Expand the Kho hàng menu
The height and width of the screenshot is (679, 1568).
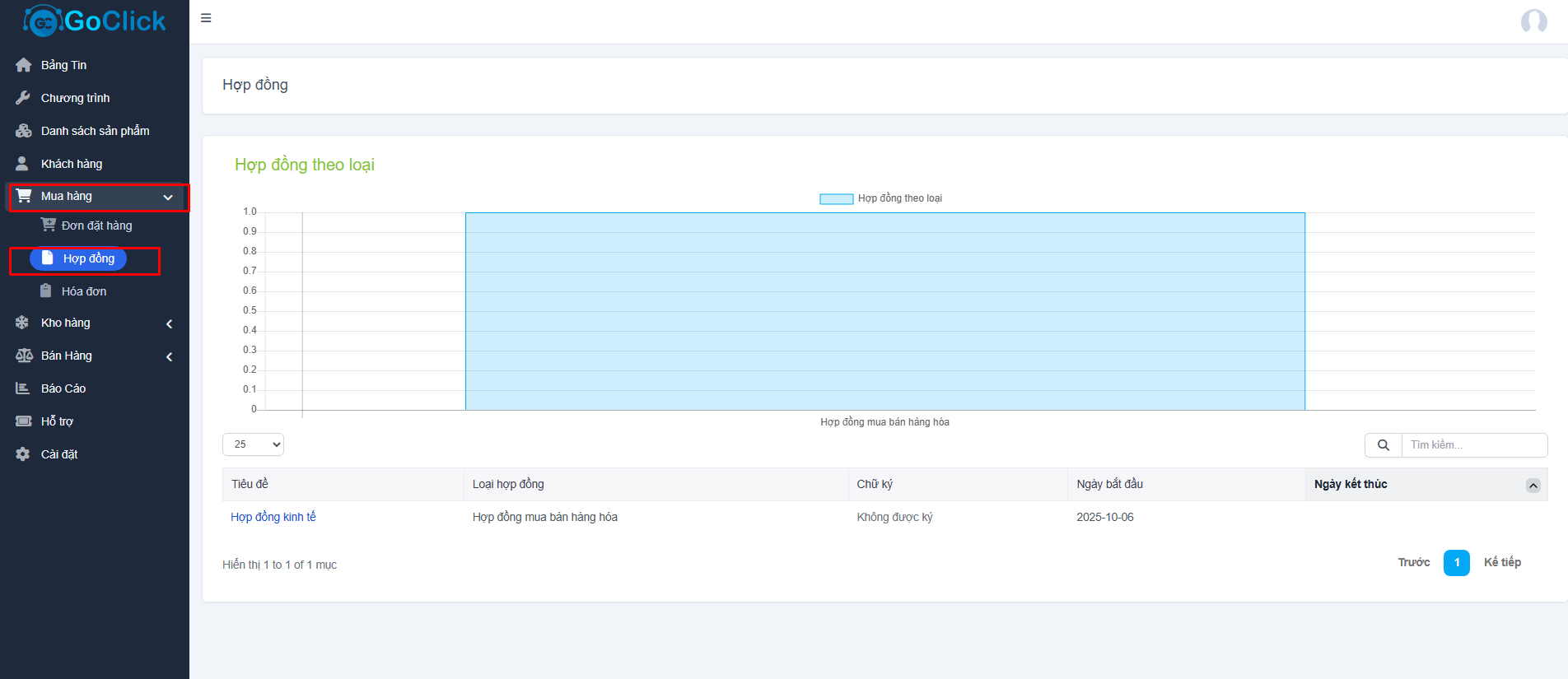tap(169, 323)
